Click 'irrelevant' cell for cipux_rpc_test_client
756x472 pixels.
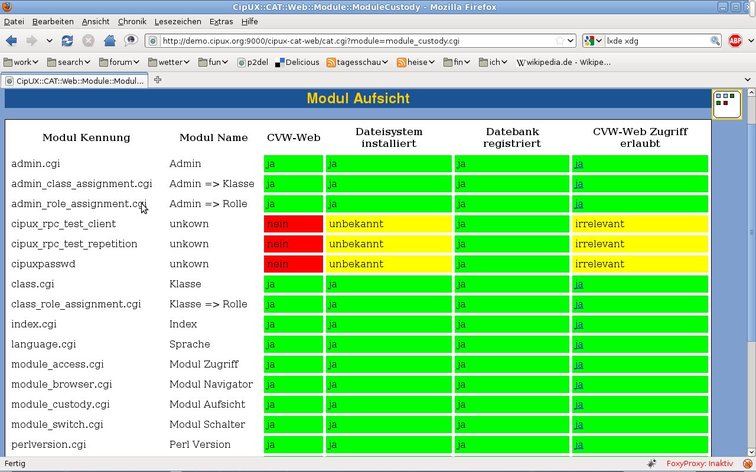pos(640,224)
